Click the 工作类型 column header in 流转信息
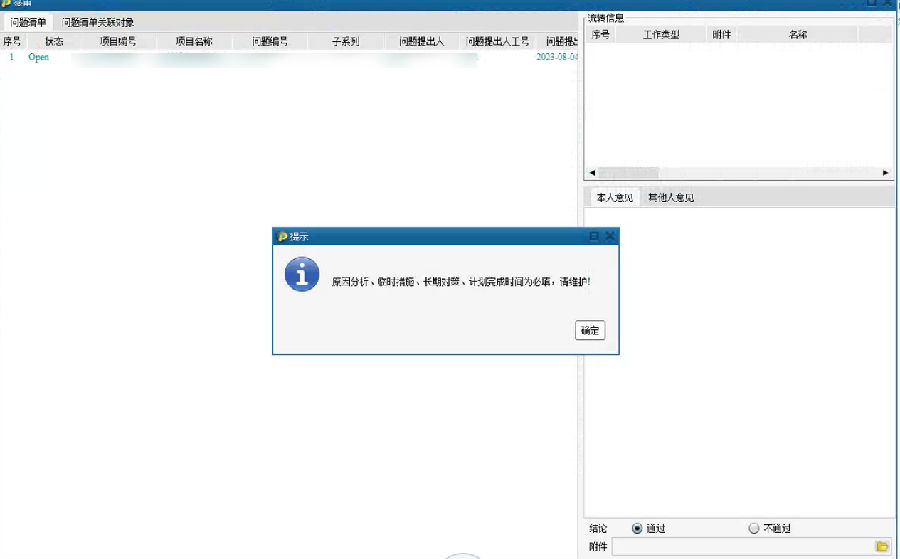Screen dimensions: 900x559 [661, 34]
